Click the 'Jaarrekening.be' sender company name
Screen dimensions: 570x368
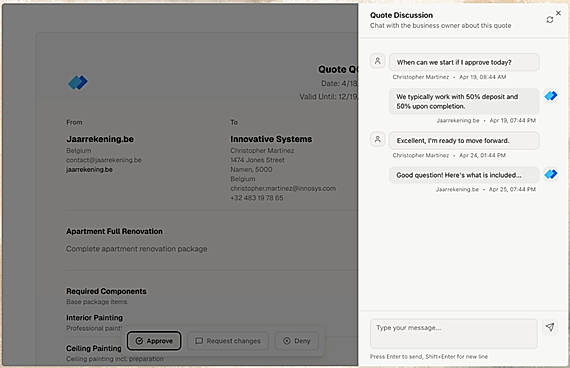100,139
